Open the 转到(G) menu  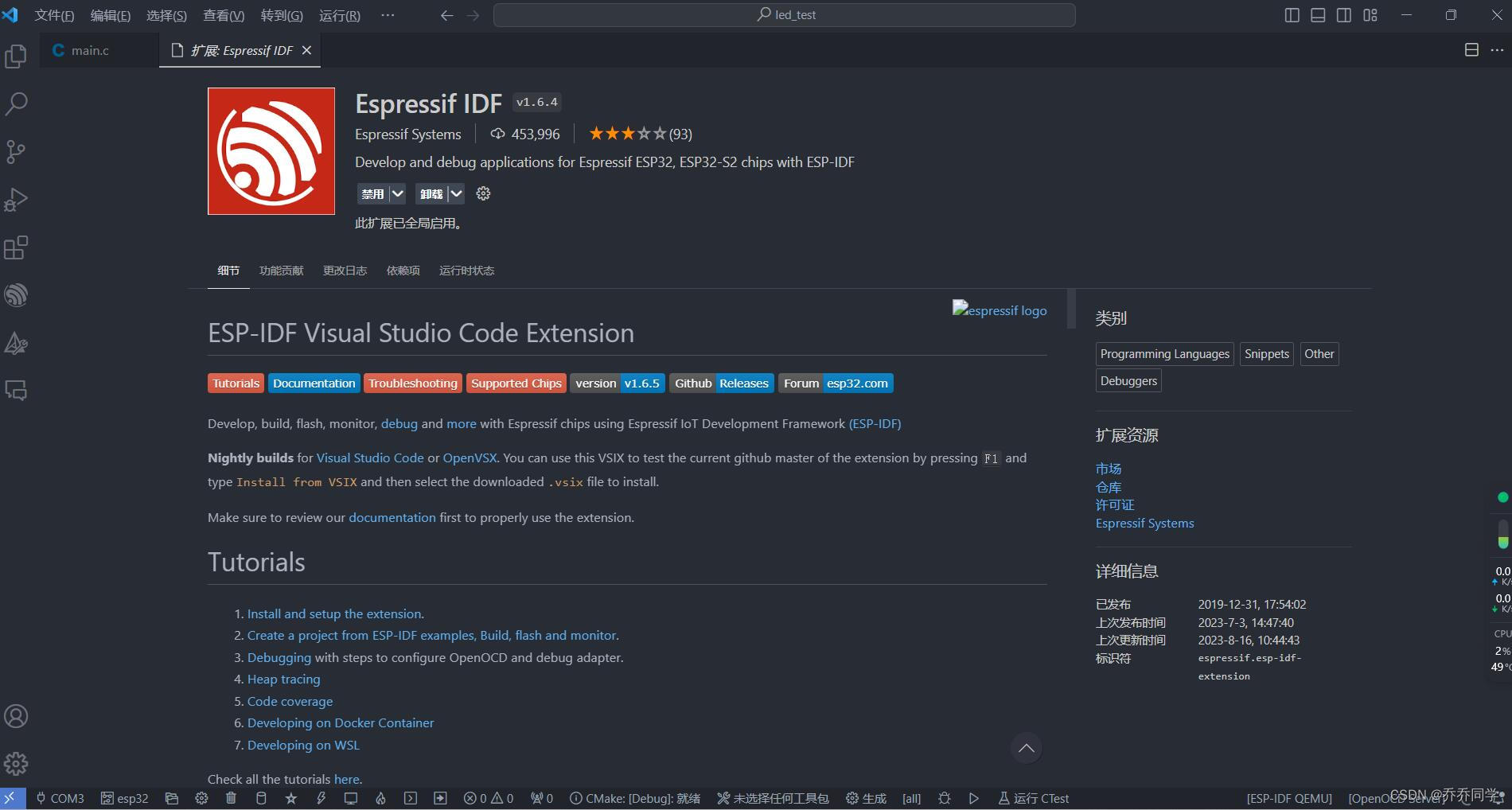pyautogui.click(x=282, y=15)
